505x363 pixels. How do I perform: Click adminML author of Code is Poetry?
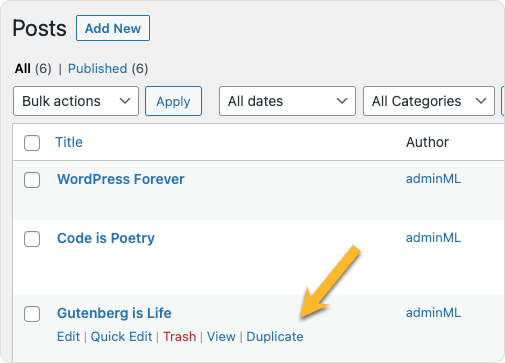pos(433,238)
